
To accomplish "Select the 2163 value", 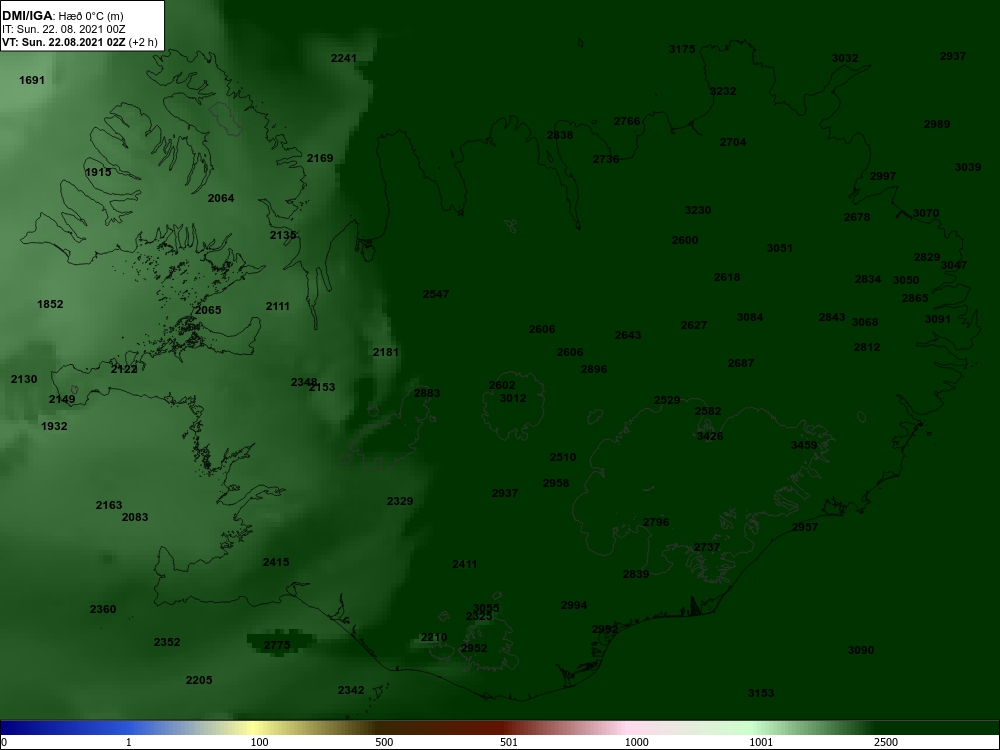I will [x=108, y=505].
